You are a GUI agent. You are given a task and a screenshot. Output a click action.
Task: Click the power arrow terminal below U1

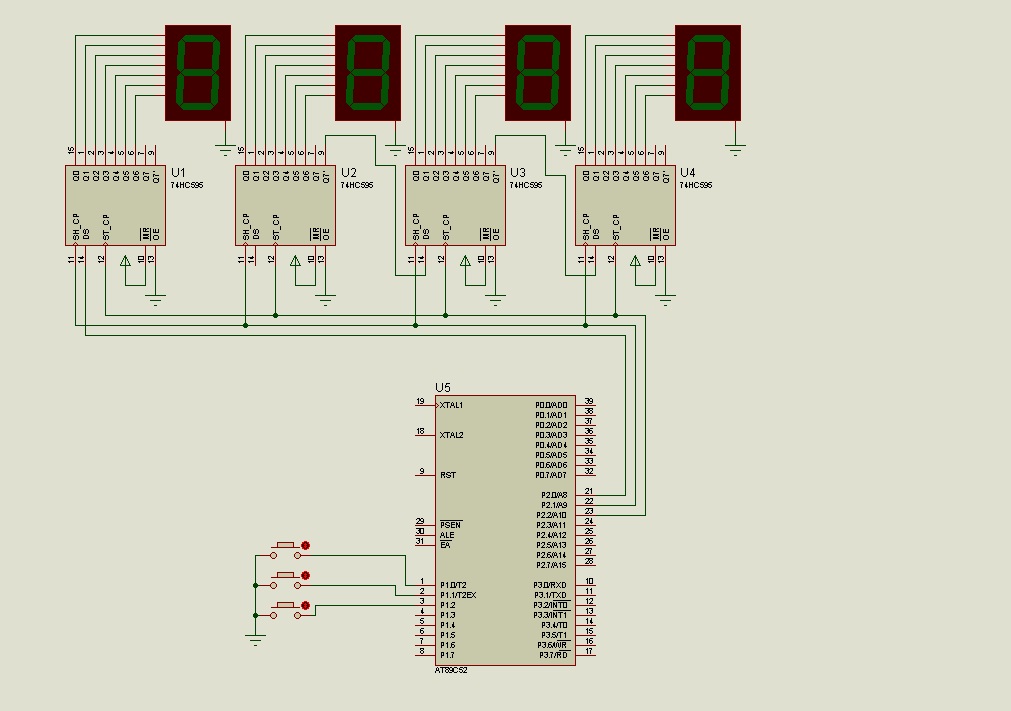click(x=125, y=260)
